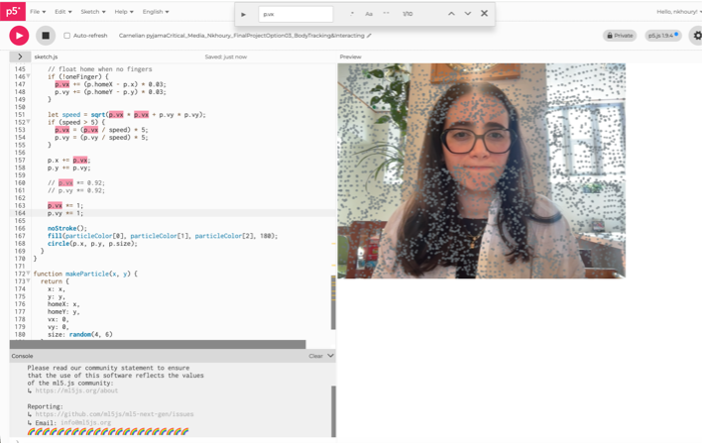Viewport: 705px width, 446px height.
Task: Click the noStroke() call on line 166
Action: coord(67,228)
